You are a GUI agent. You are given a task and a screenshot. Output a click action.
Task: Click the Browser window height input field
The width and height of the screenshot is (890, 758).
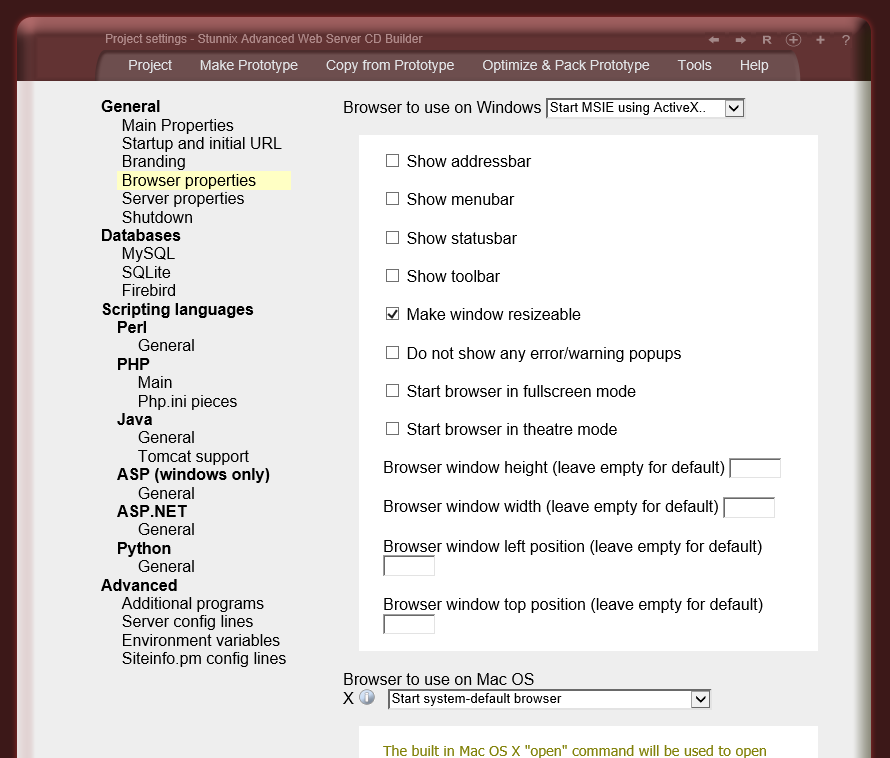click(x=755, y=467)
